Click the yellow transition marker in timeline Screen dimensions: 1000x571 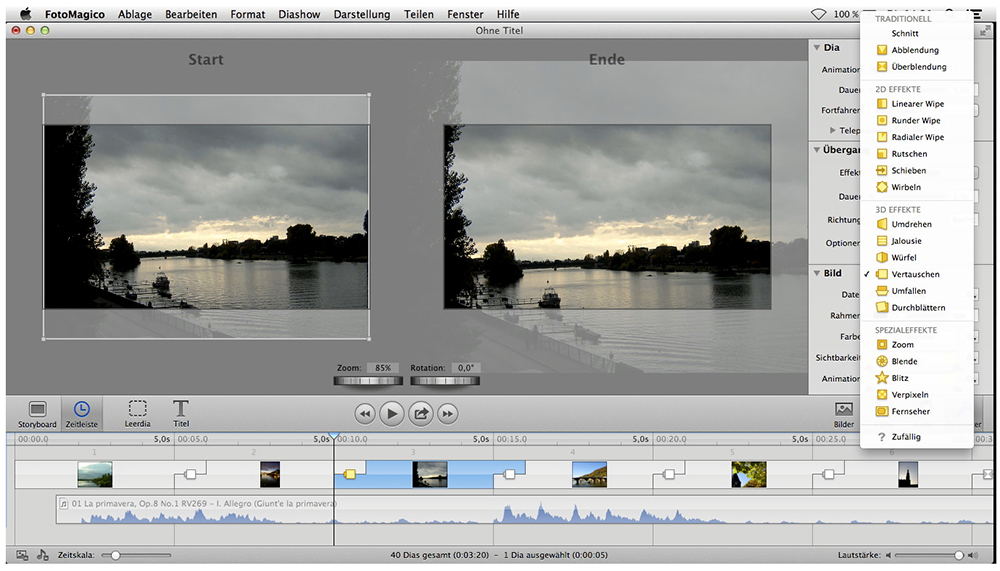click(350, 474)
